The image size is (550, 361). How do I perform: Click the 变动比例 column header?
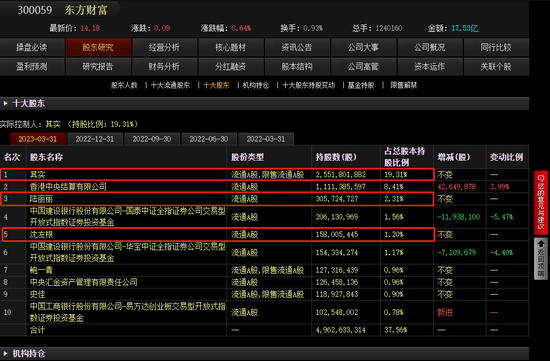[x=507, y=157]
